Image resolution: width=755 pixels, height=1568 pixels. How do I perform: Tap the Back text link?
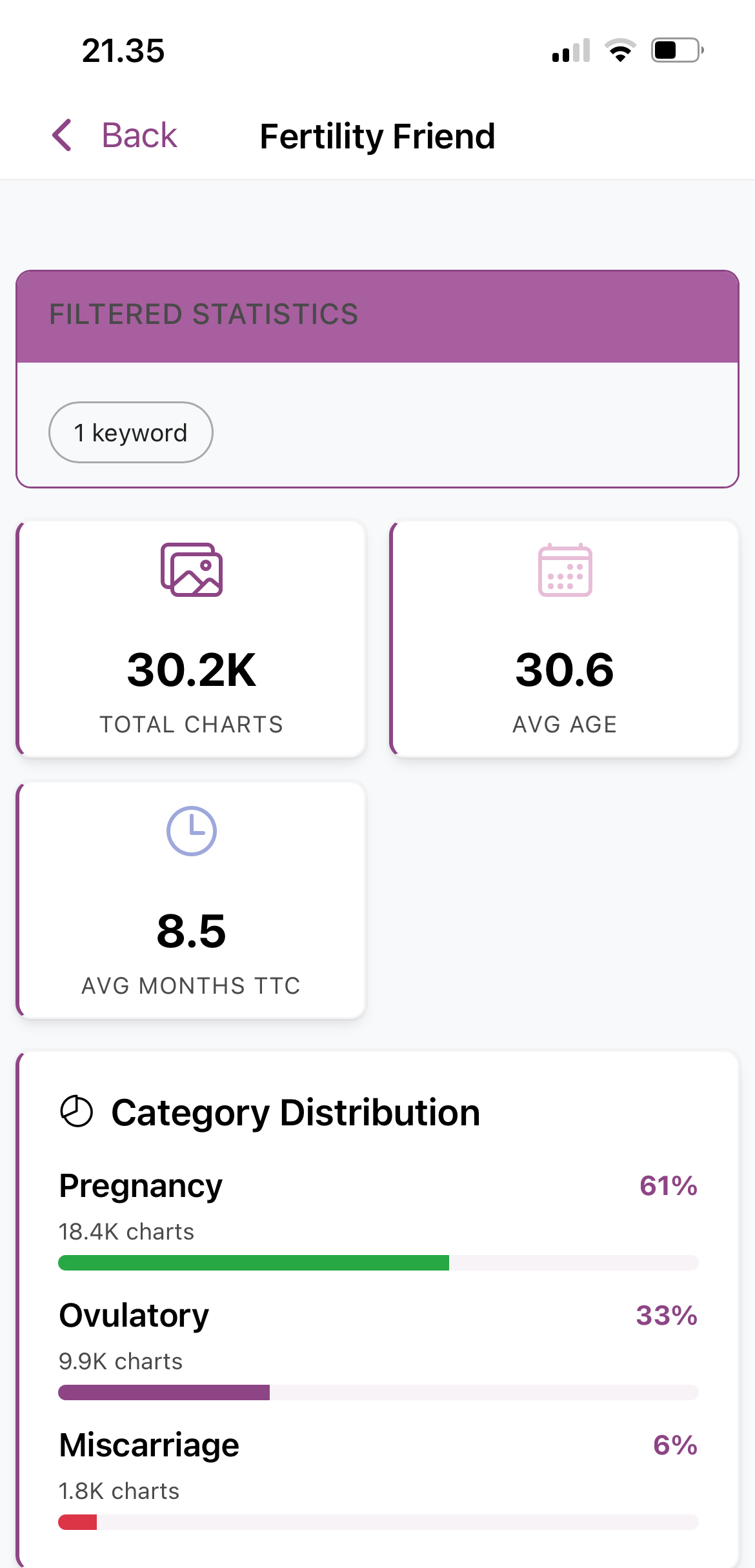(x=139, y=136)
